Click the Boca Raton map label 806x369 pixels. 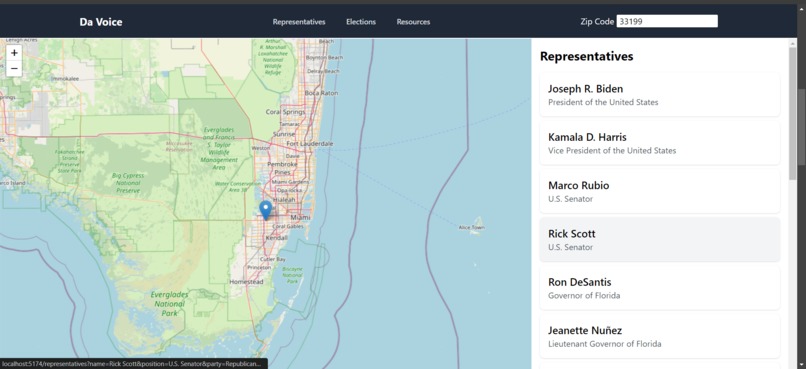point(321,93)
